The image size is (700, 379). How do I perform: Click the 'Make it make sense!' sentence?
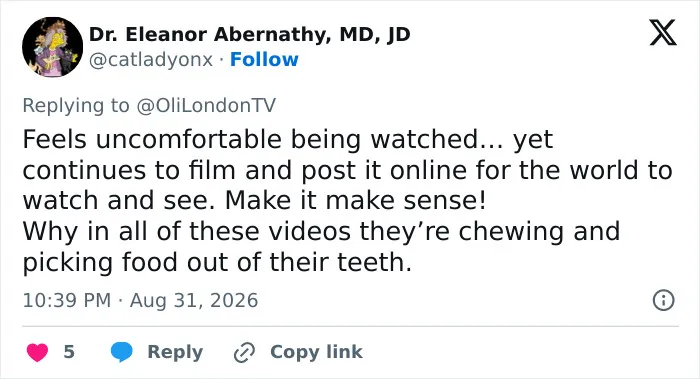coord(356,200)
